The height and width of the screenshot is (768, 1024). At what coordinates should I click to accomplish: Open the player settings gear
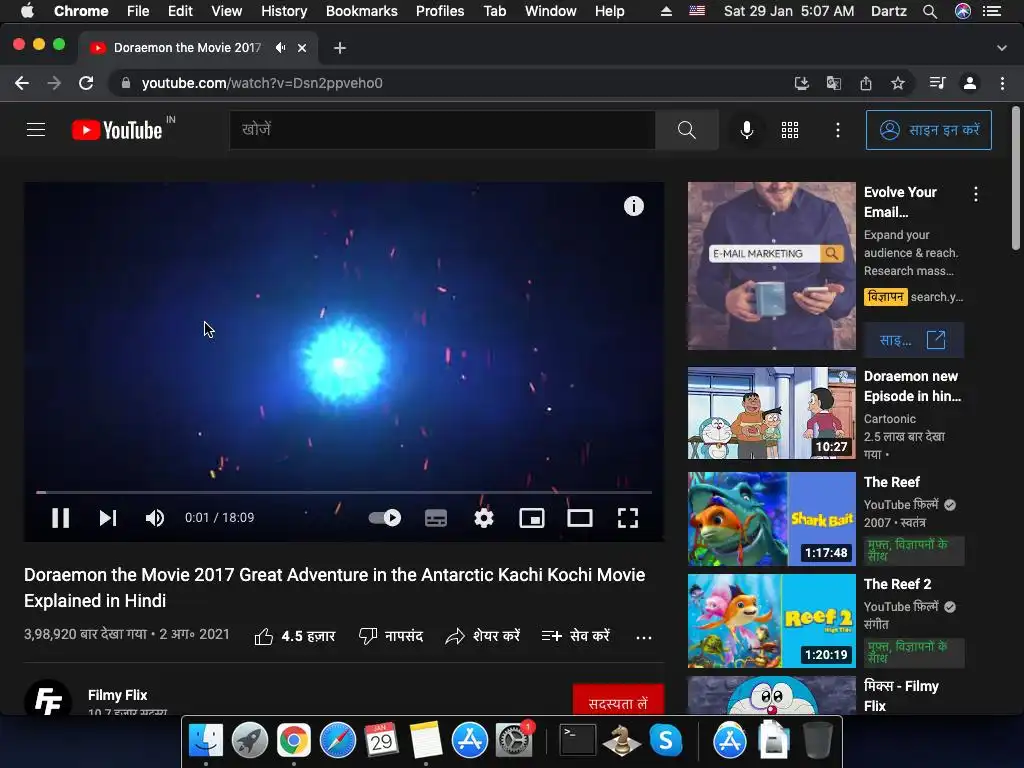tap(484, 518)
